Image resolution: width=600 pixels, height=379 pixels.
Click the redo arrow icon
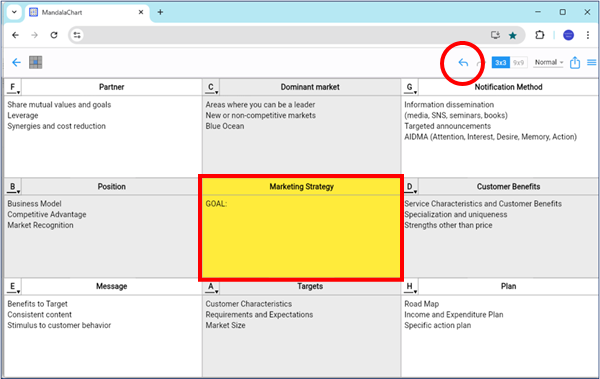[479, 63]
